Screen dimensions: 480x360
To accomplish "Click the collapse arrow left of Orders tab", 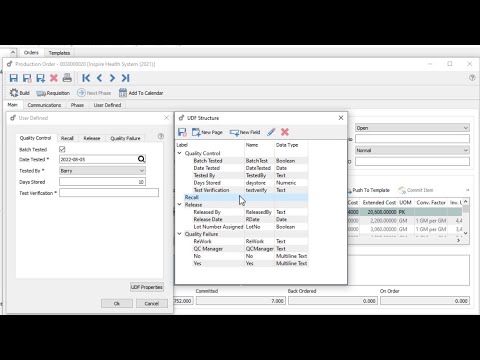I will click(x=12, y=52).
